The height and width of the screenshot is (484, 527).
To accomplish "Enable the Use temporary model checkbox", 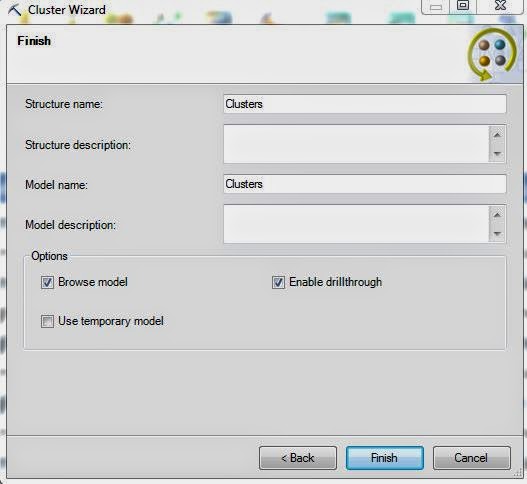I will [47, 321].
